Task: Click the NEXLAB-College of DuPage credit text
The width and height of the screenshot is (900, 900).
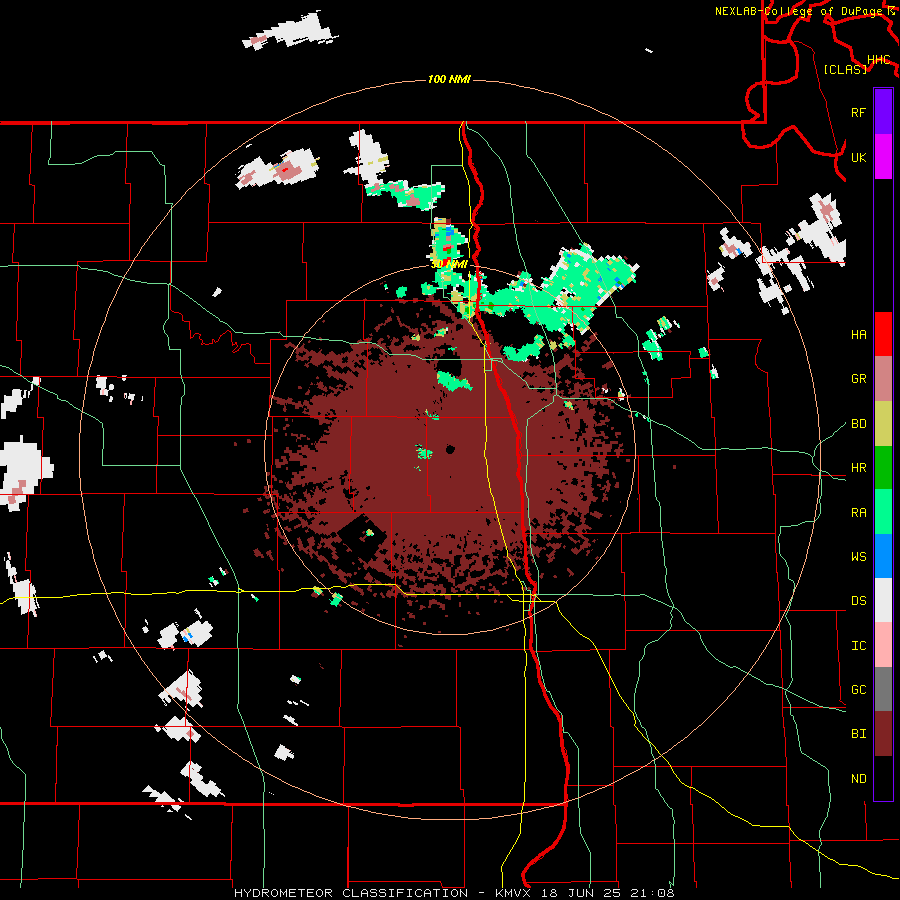Action: click(801, 11)
